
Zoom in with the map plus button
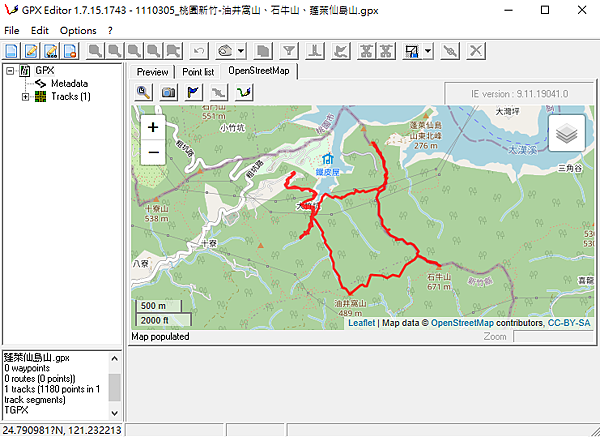pos(153,127)
